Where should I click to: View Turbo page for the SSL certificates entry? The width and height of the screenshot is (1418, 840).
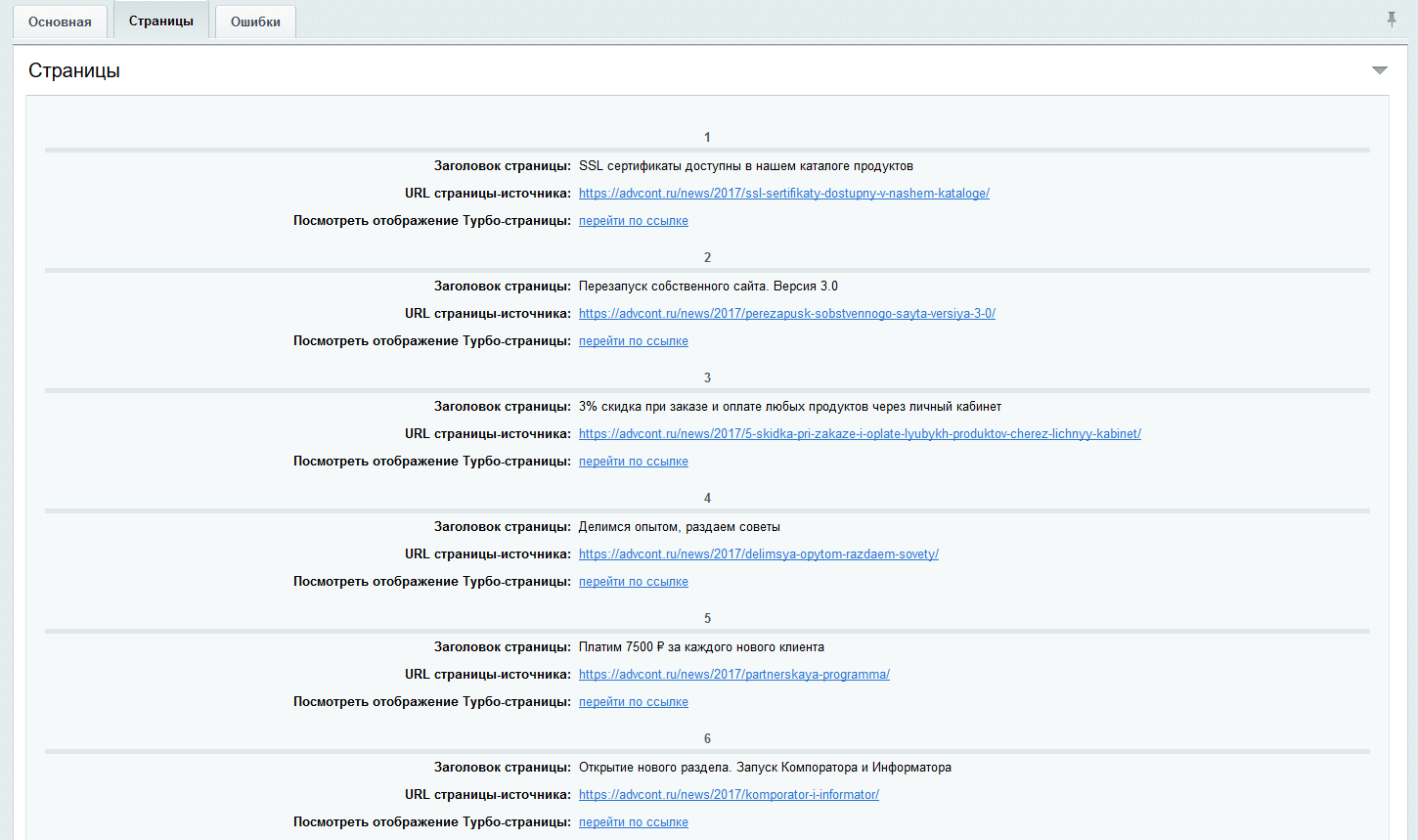tap(633, 221)
